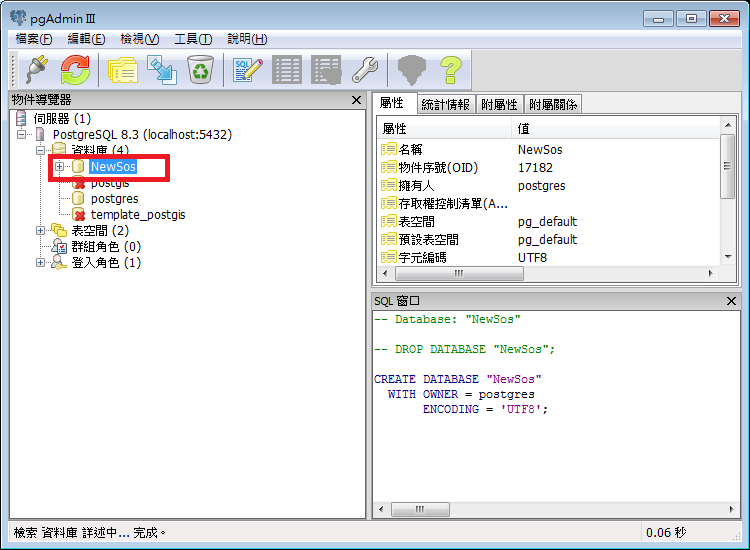The width and height of the screenshot is (750, 550).
Task: Click the pgAdmin elephant title bar icon
Action: (18, 18)
